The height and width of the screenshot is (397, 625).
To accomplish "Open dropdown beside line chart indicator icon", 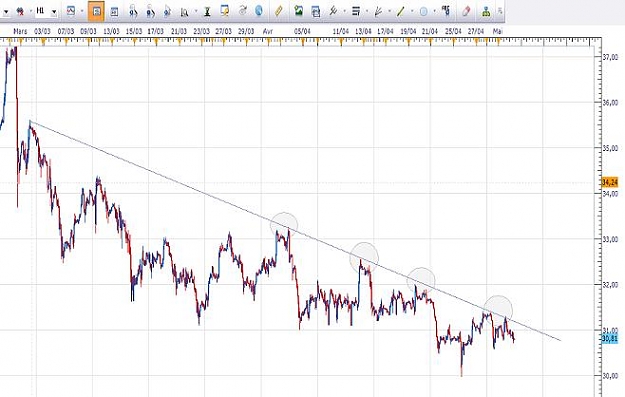I will [82, 12].
